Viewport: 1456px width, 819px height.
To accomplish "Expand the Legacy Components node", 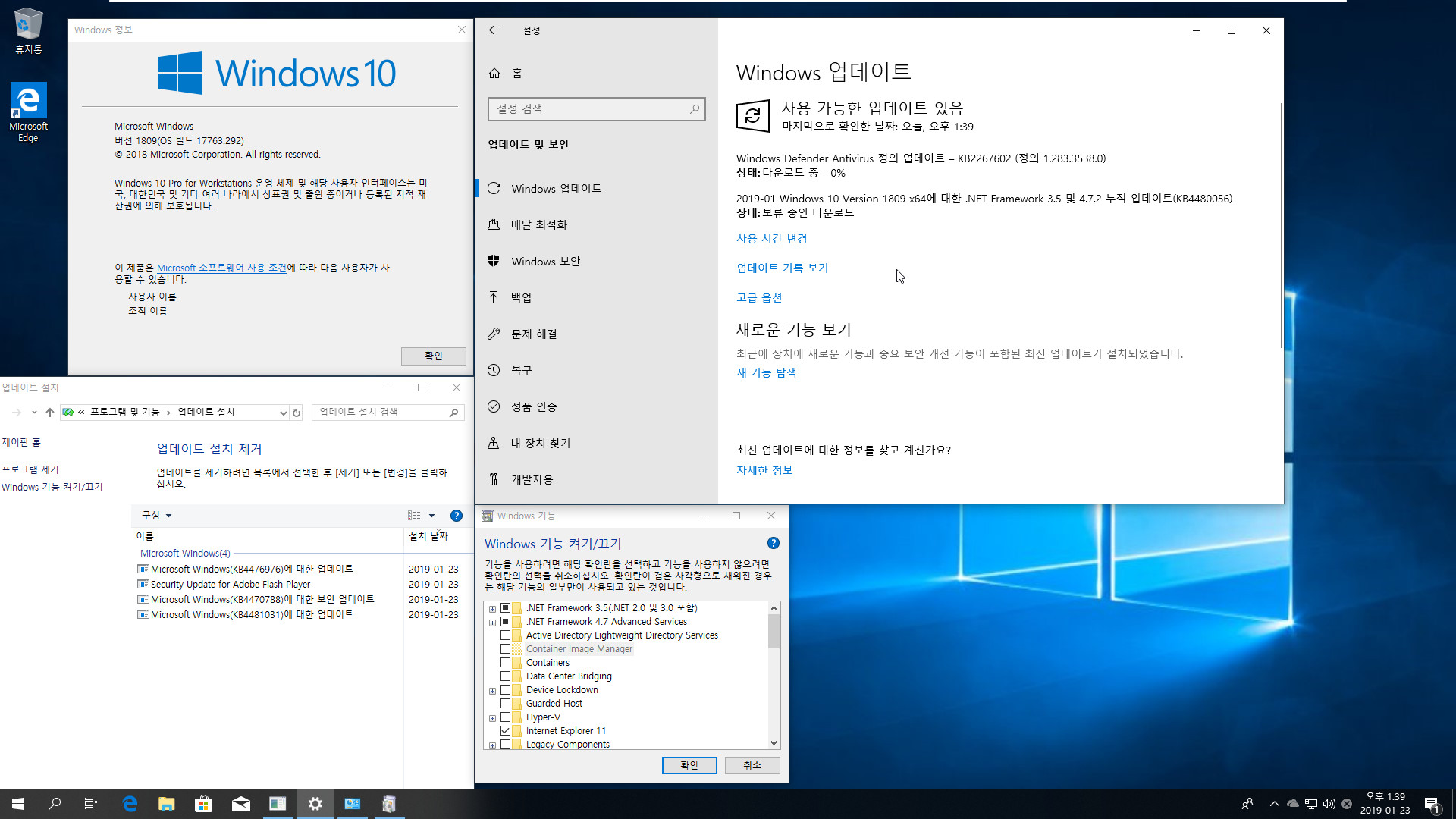I will coord(492,745).
